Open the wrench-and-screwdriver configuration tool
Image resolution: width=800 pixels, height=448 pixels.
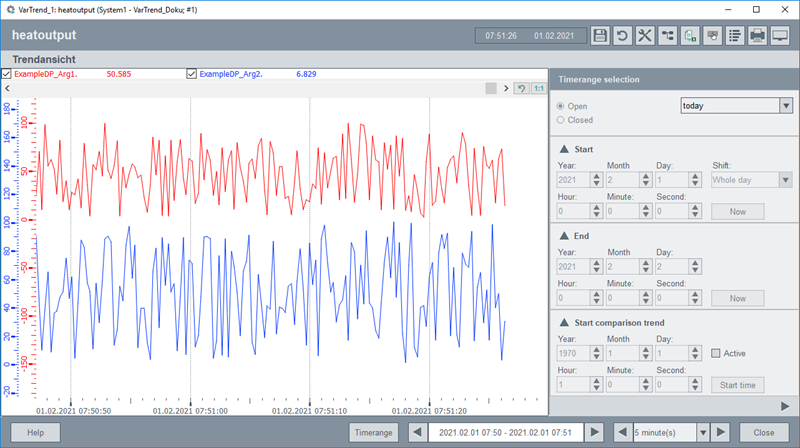click(x=645, y=36)
